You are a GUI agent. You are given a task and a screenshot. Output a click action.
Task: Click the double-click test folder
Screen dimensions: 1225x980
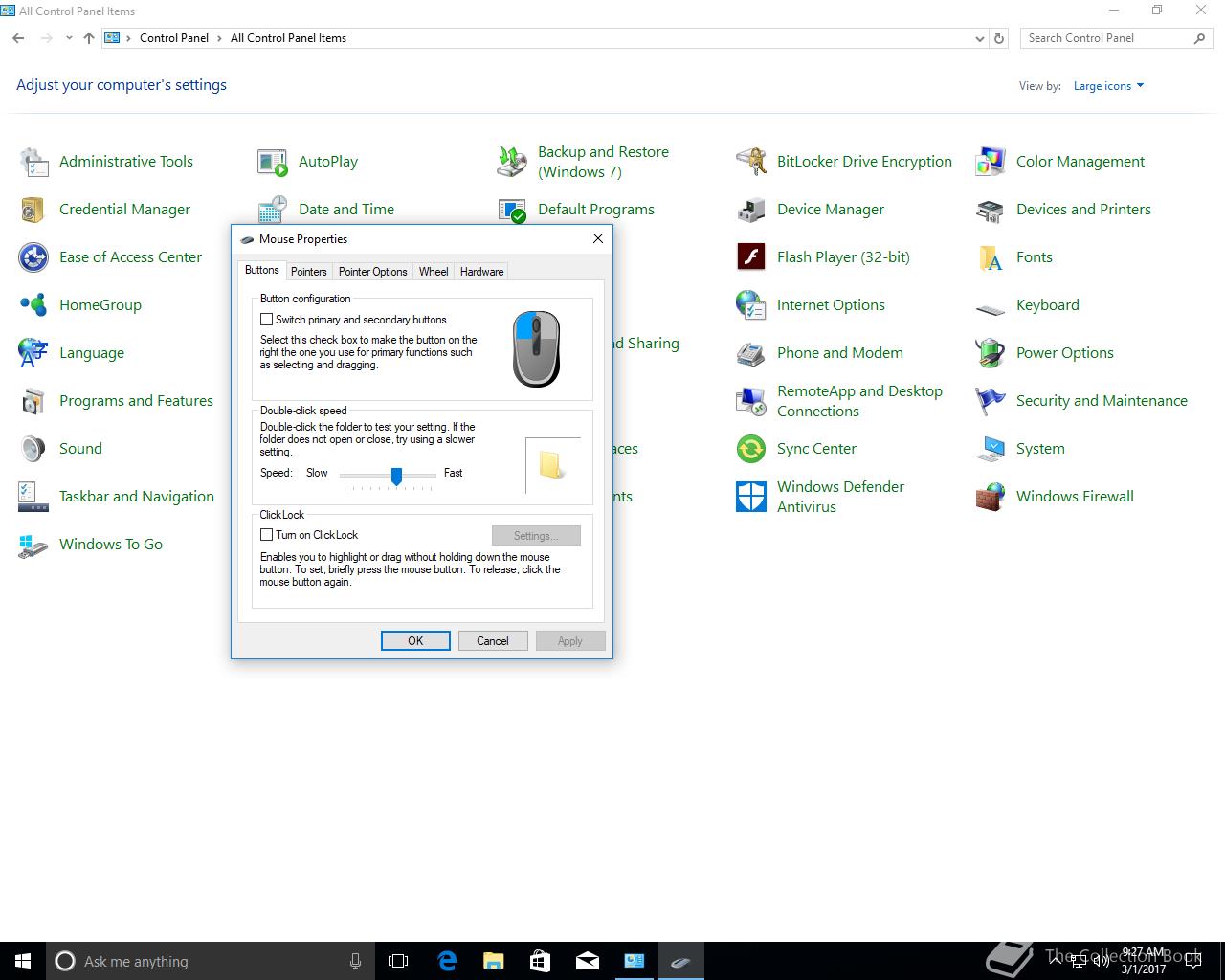pyautogui.click(x=551, y=465)
